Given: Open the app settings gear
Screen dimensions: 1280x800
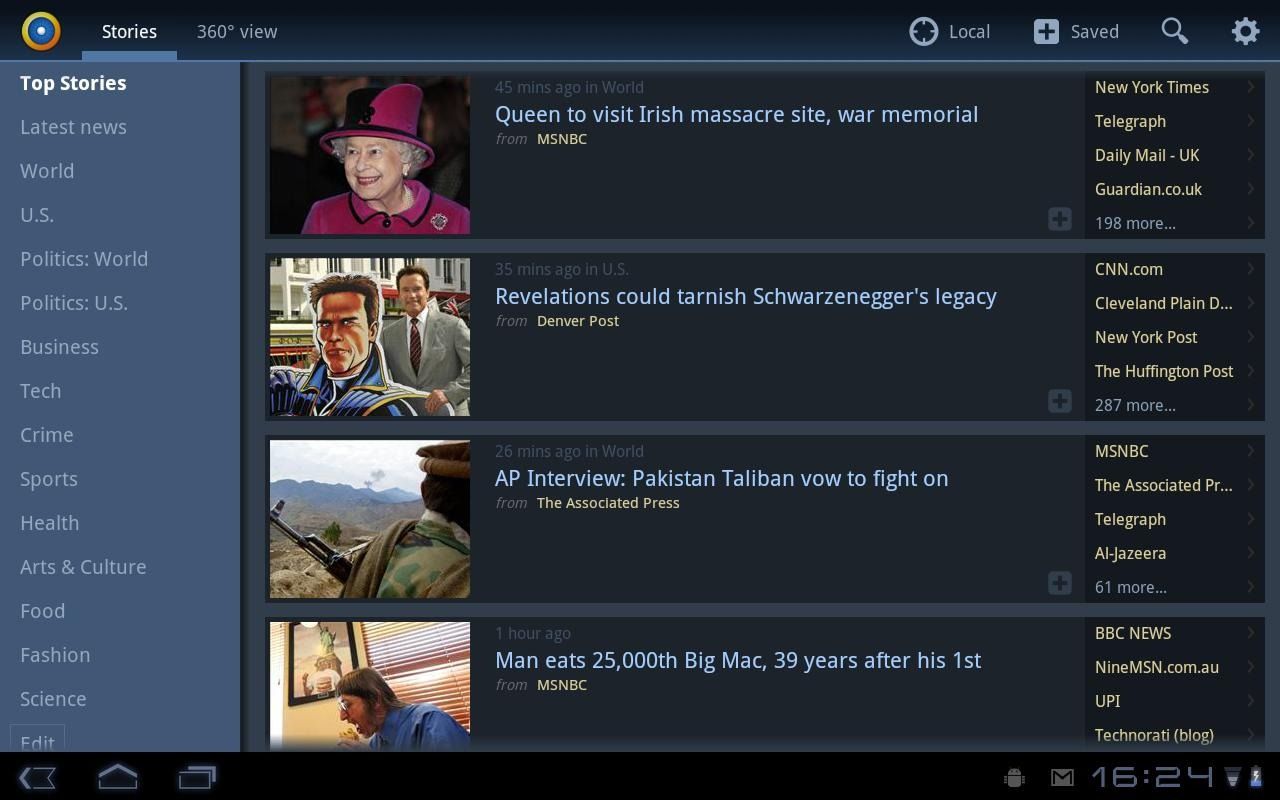Looking at the screenshot, I should pos(1245,31).
